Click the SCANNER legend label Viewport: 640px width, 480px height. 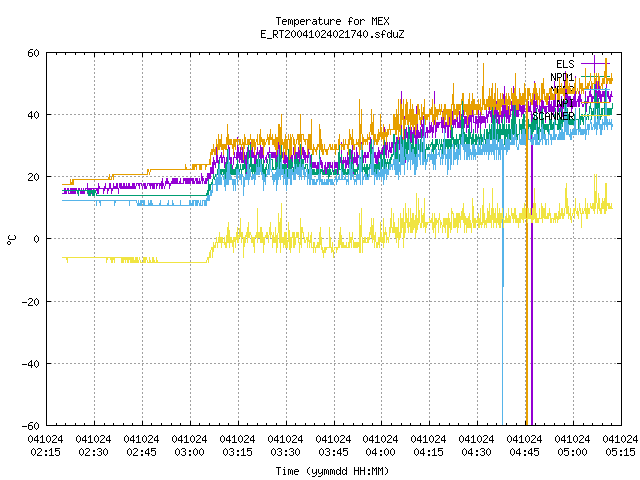(553, 116)
